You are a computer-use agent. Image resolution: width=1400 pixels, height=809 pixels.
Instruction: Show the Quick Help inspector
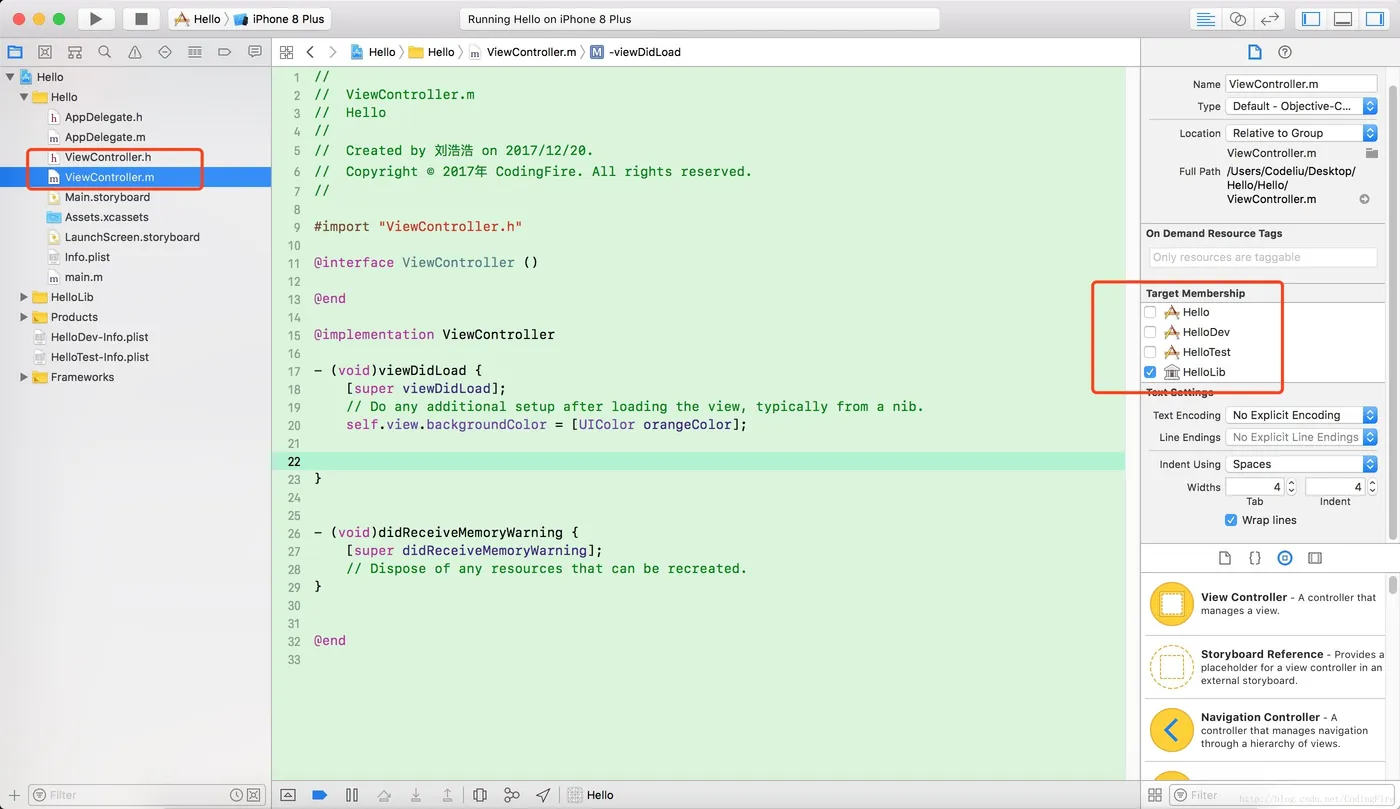[x=1285, y=52]
